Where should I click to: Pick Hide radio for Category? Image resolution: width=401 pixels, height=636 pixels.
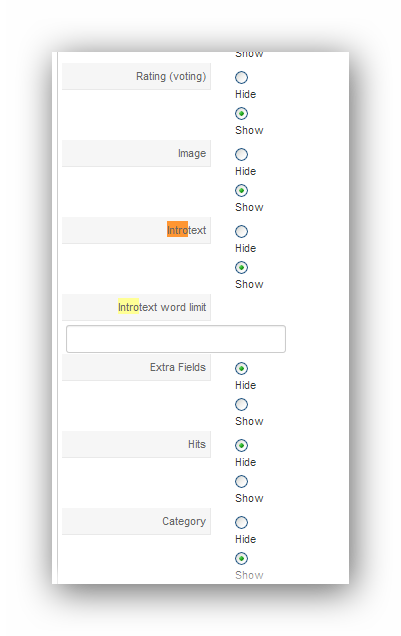pyautogui.click(x=241, y=522)
